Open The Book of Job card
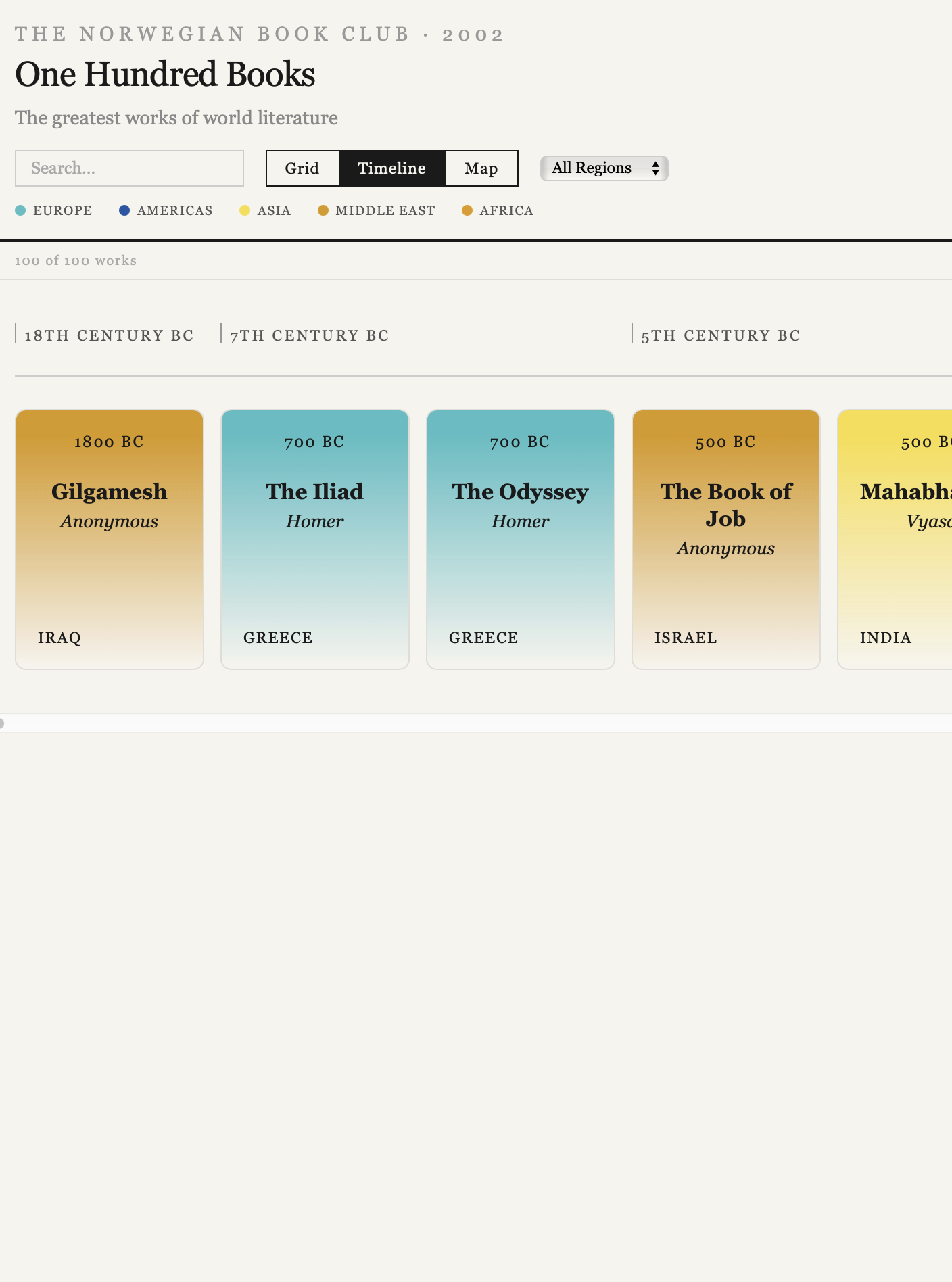 point(726,540)
